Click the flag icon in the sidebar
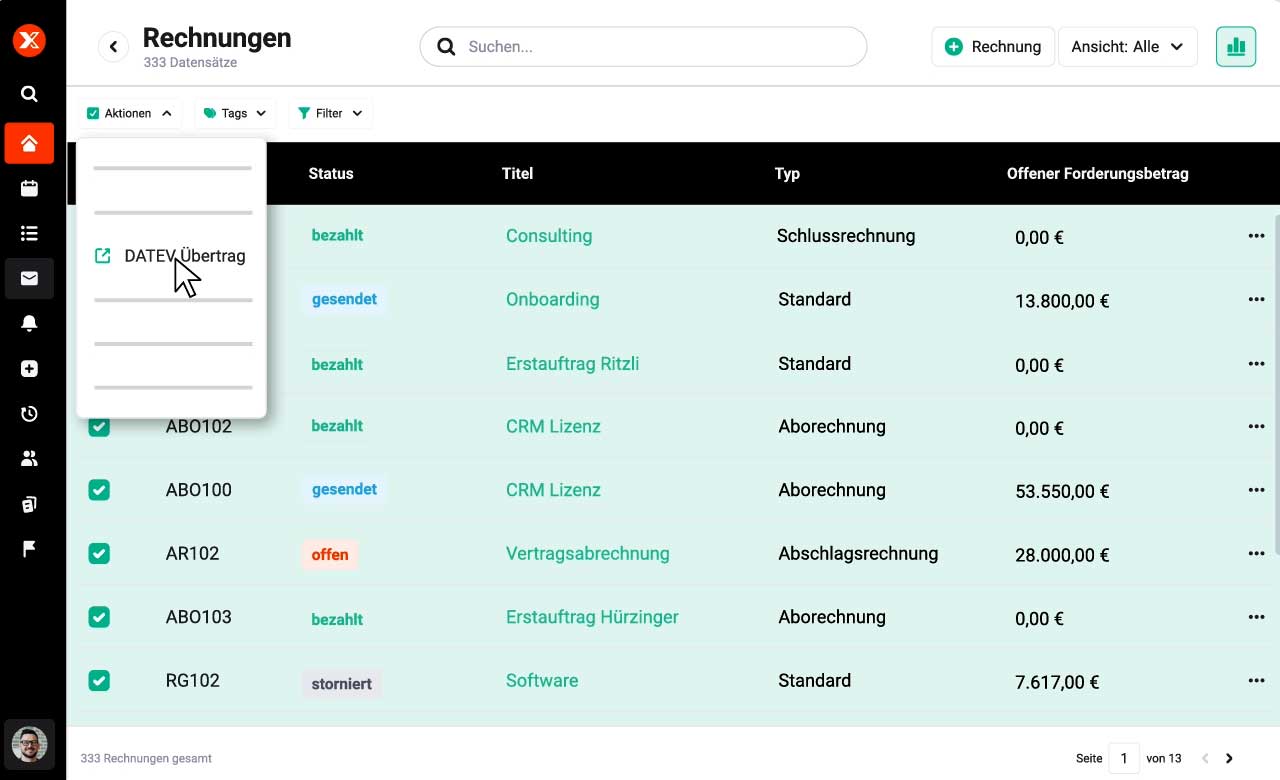Image resolution: width=1280 pixels, height=780 pixels. pos(29,548)
